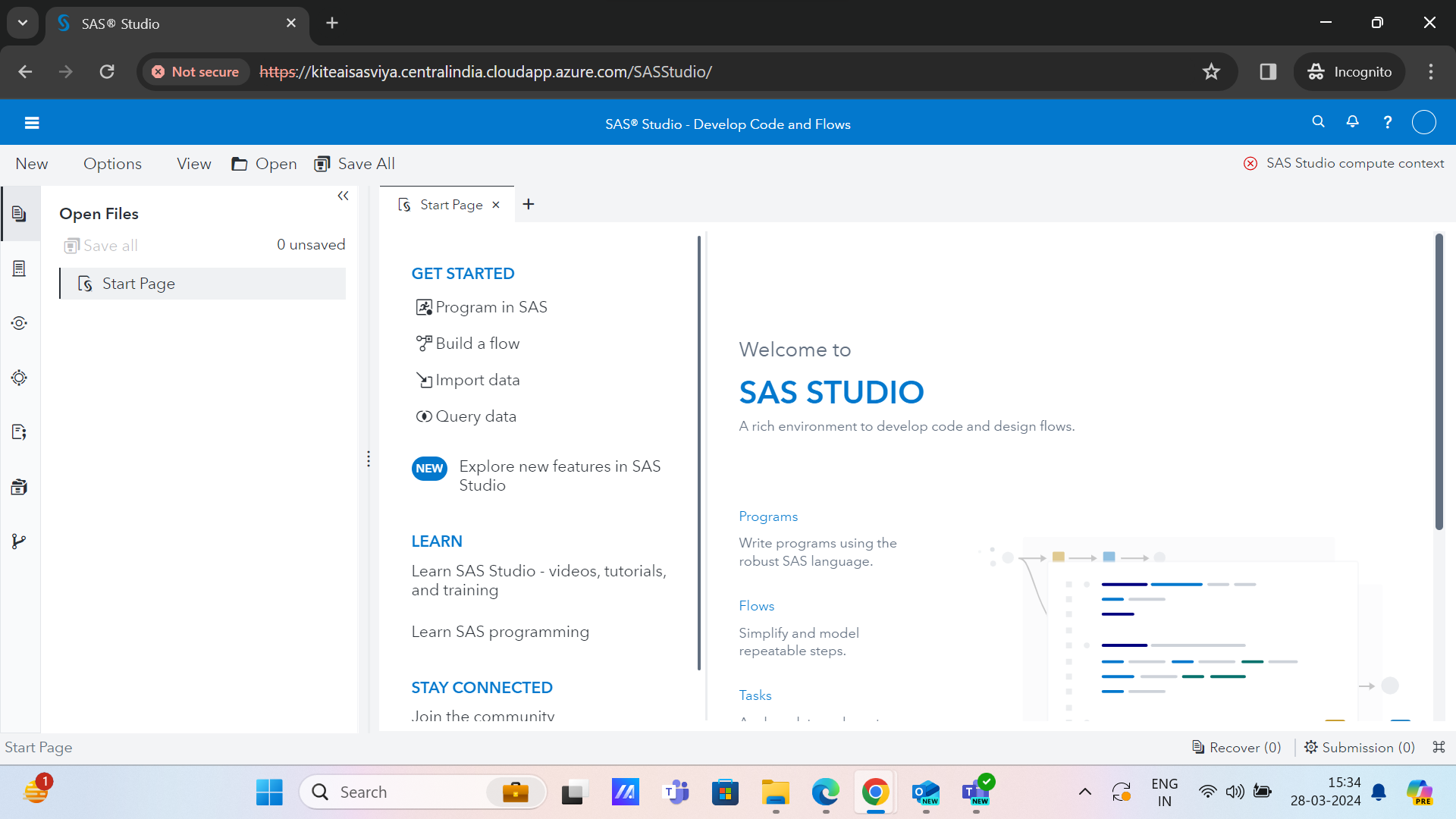
Task: Open the New dropdown menu
Action: click(32, 164)
